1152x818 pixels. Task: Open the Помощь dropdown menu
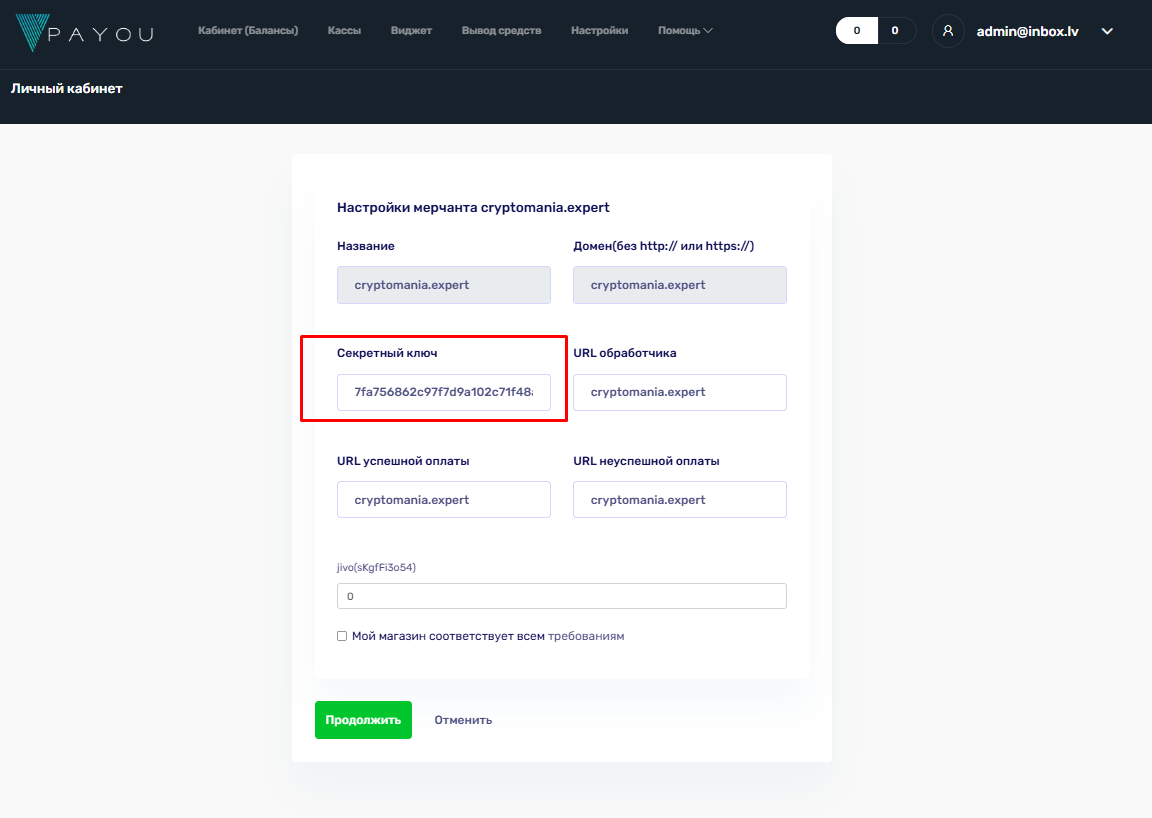point(685,31)
